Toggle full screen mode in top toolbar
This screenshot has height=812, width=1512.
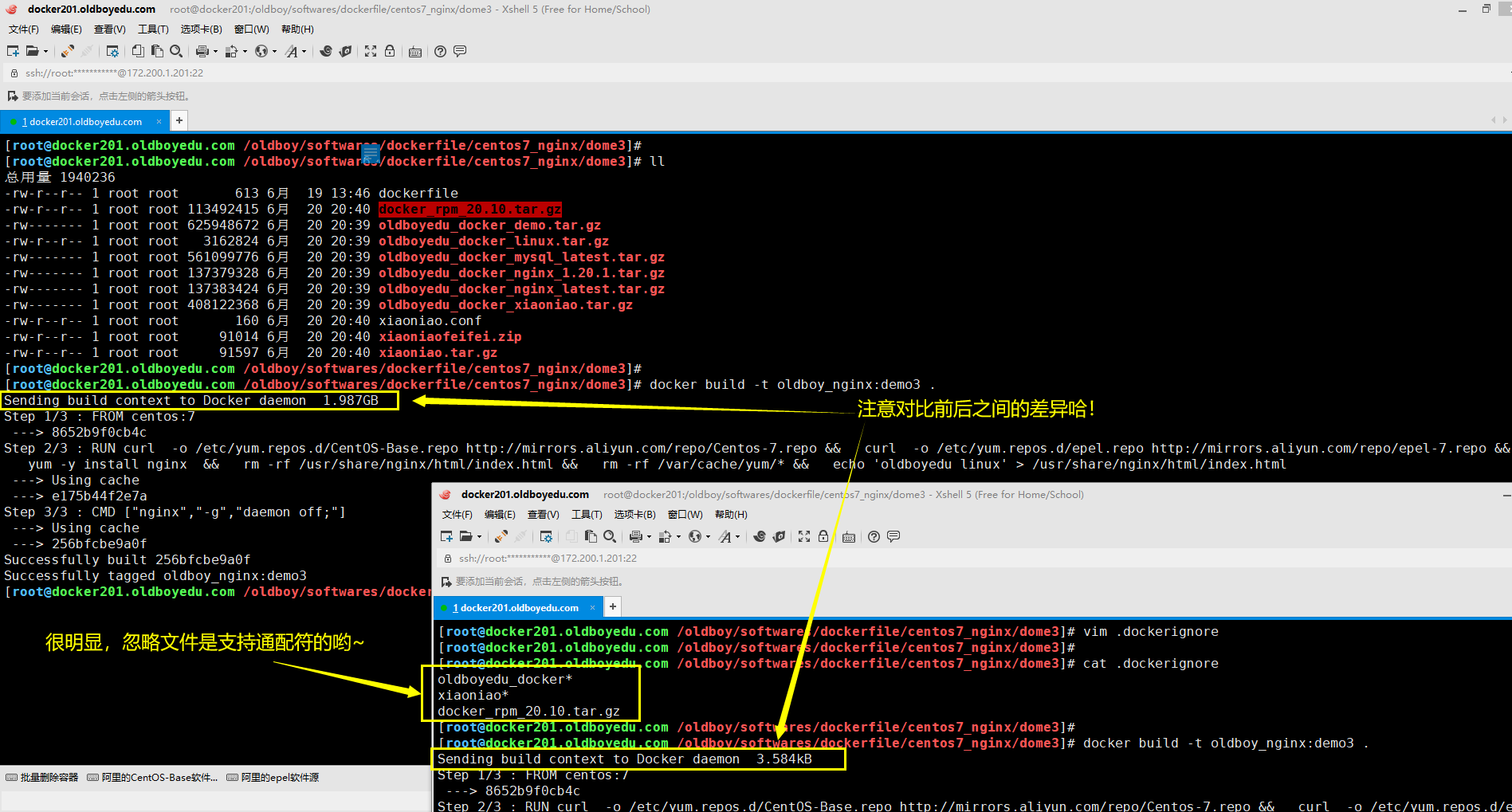tap(371, 51)
